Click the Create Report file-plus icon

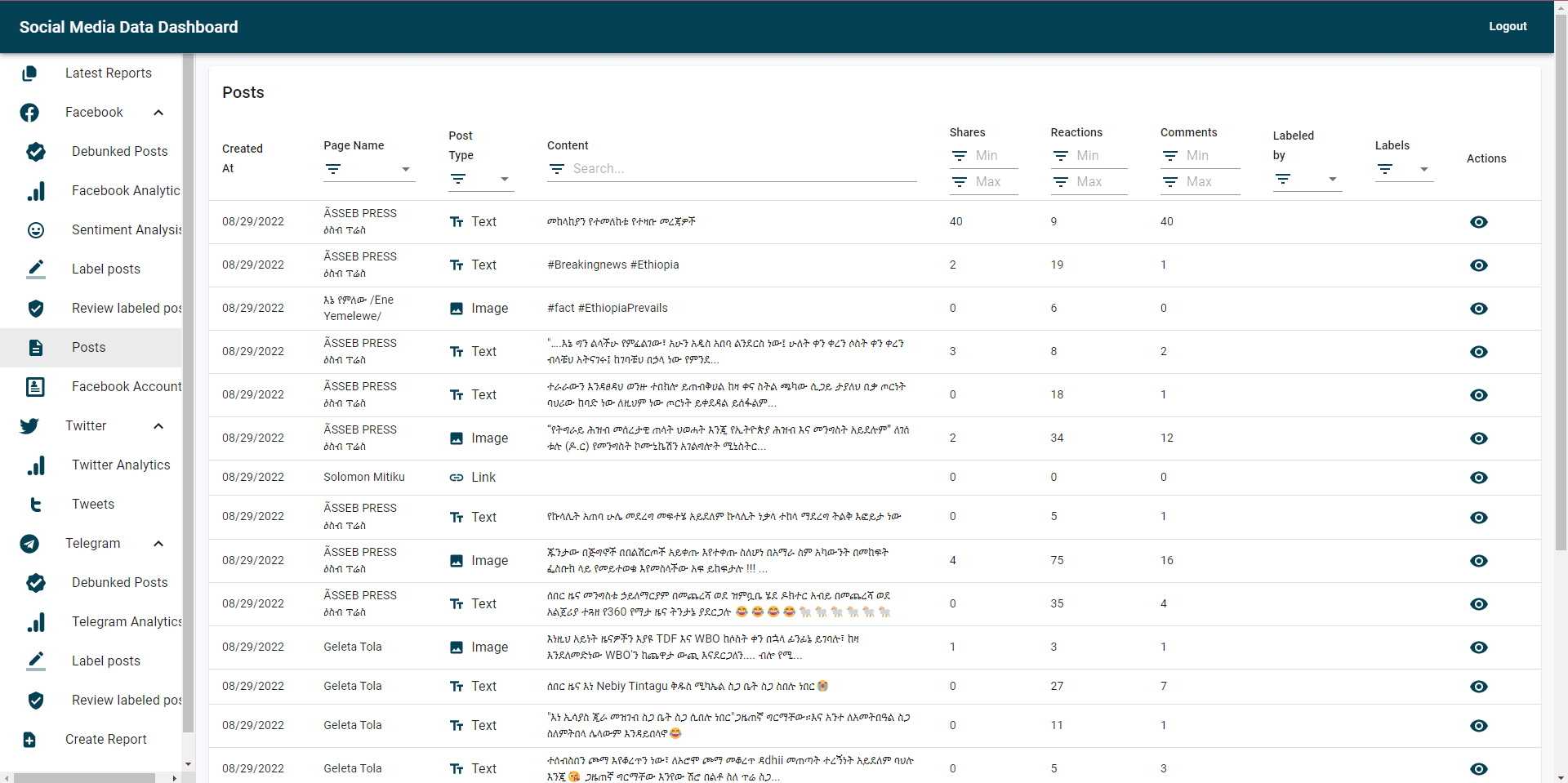(29, 740)
